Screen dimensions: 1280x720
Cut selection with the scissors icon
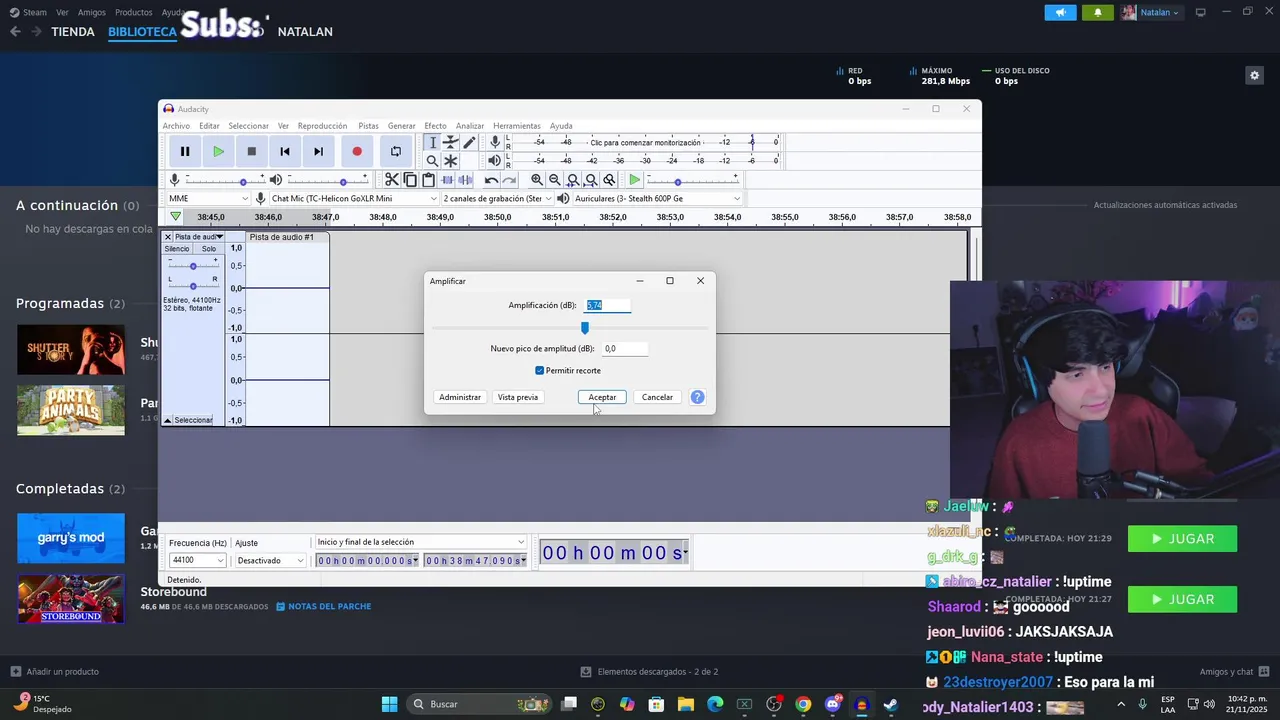(x=392, y=180)
